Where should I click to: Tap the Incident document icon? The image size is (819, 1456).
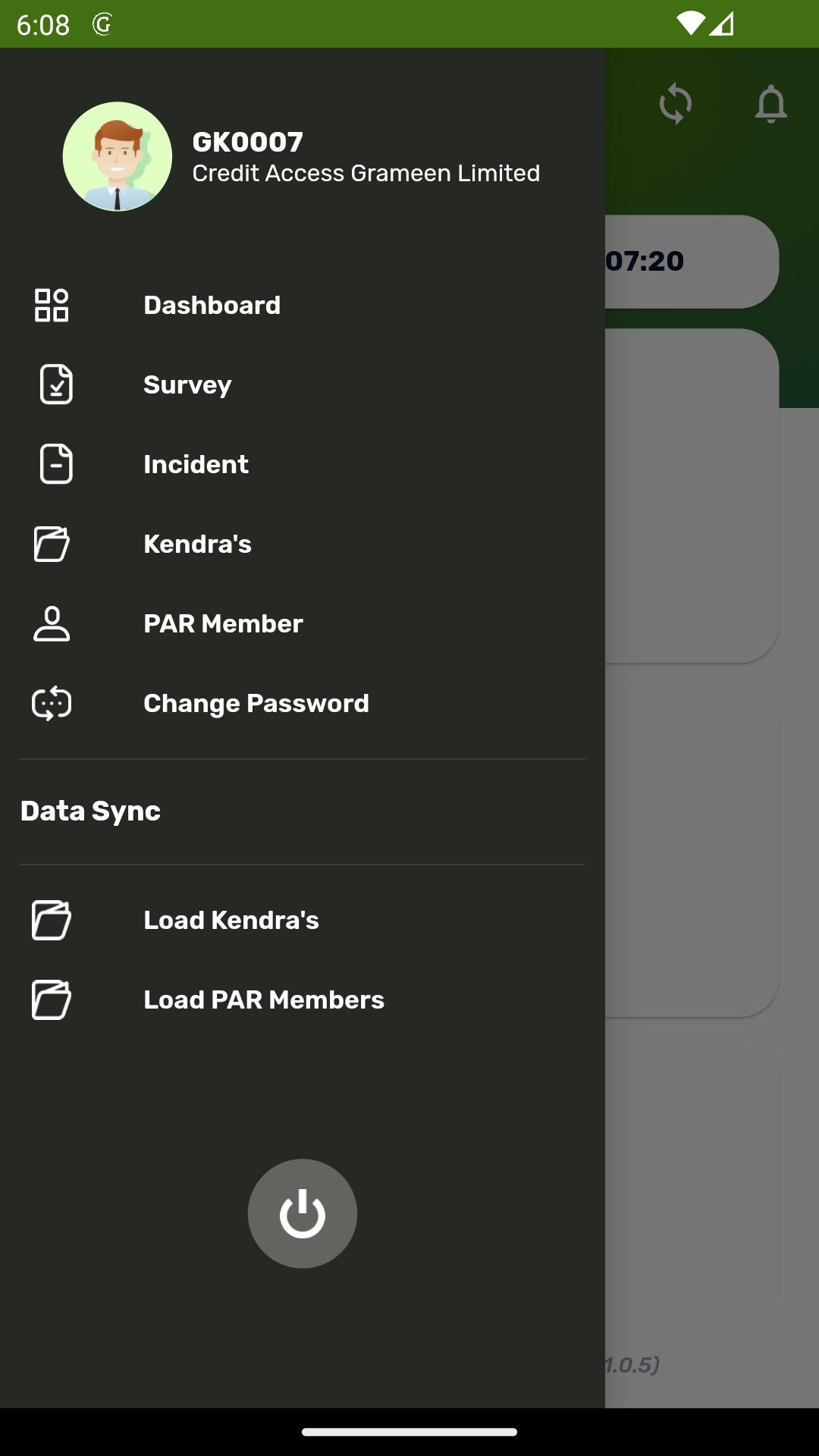pyautogui.click(x=56, y=464)
